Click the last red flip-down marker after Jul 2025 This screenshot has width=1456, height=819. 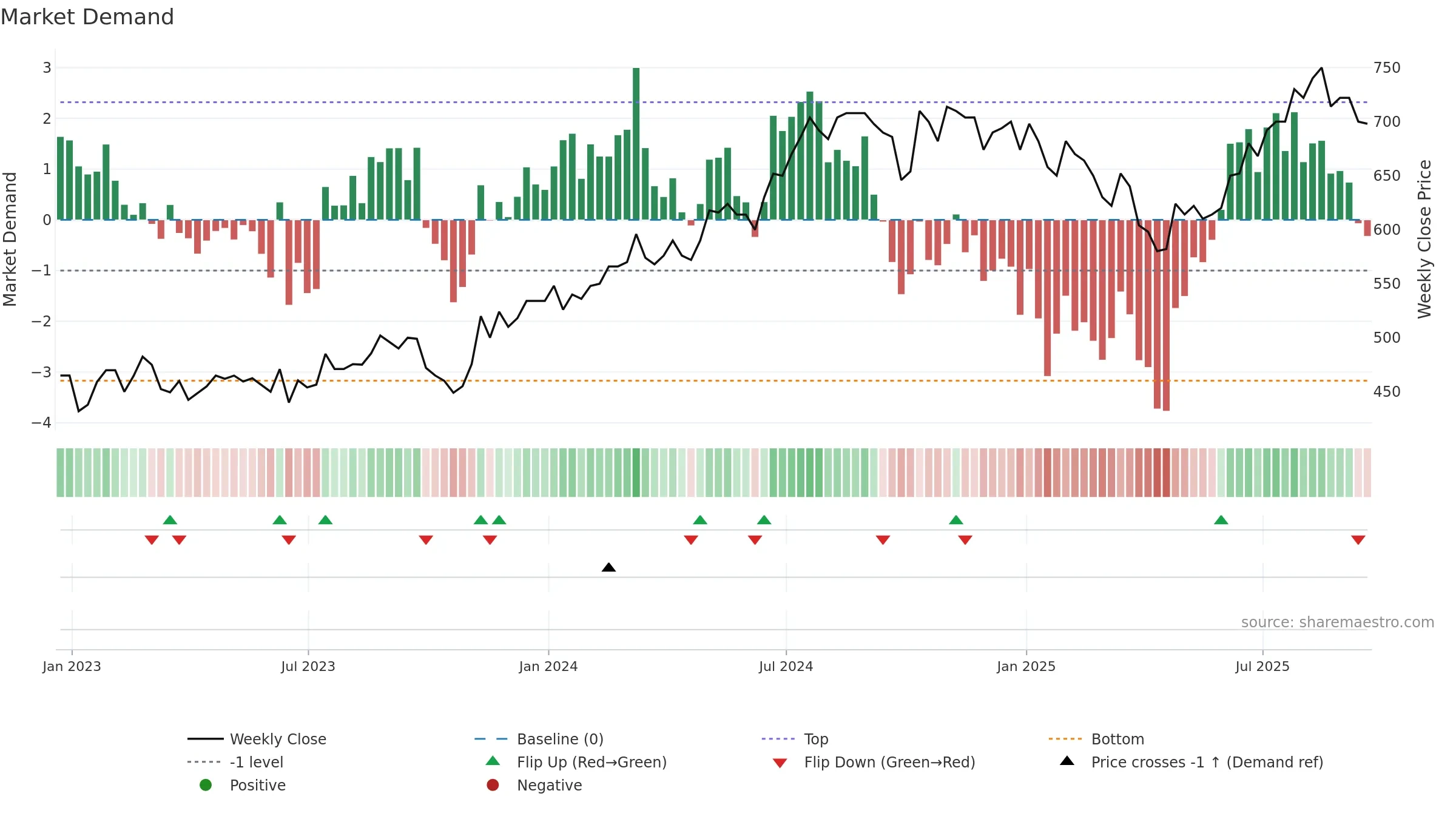click(x=1358, y=540)
